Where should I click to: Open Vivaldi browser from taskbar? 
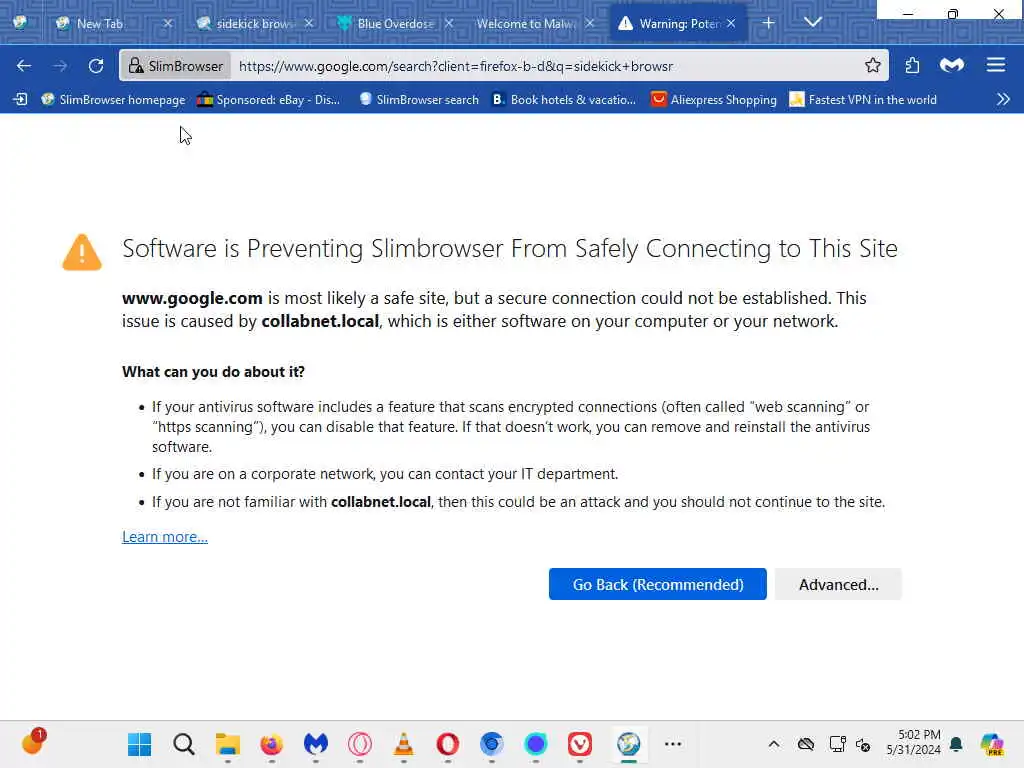point(580,744)
